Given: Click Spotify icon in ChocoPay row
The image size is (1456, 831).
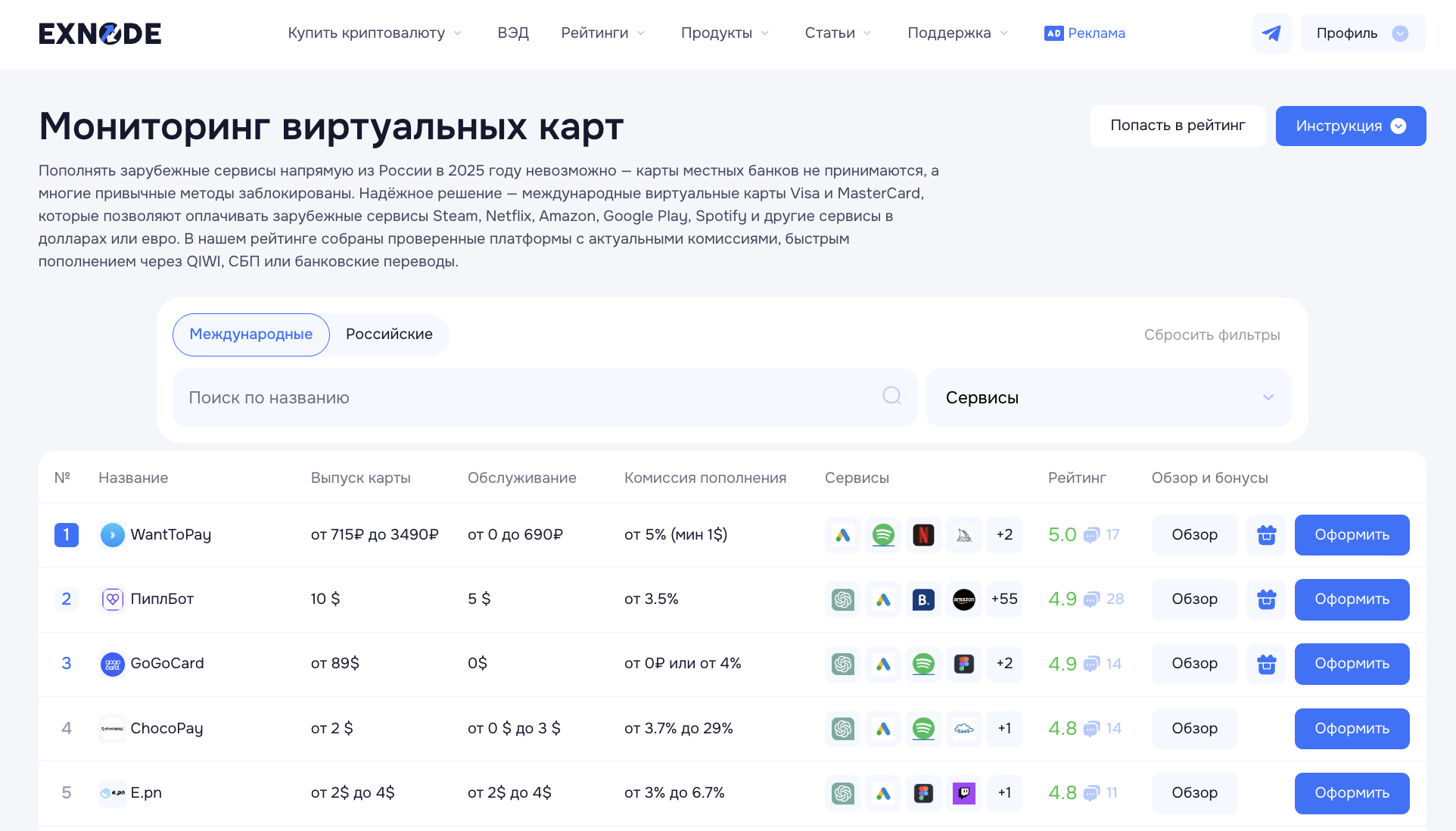Looking at the screenshot, I should [923, 728].
